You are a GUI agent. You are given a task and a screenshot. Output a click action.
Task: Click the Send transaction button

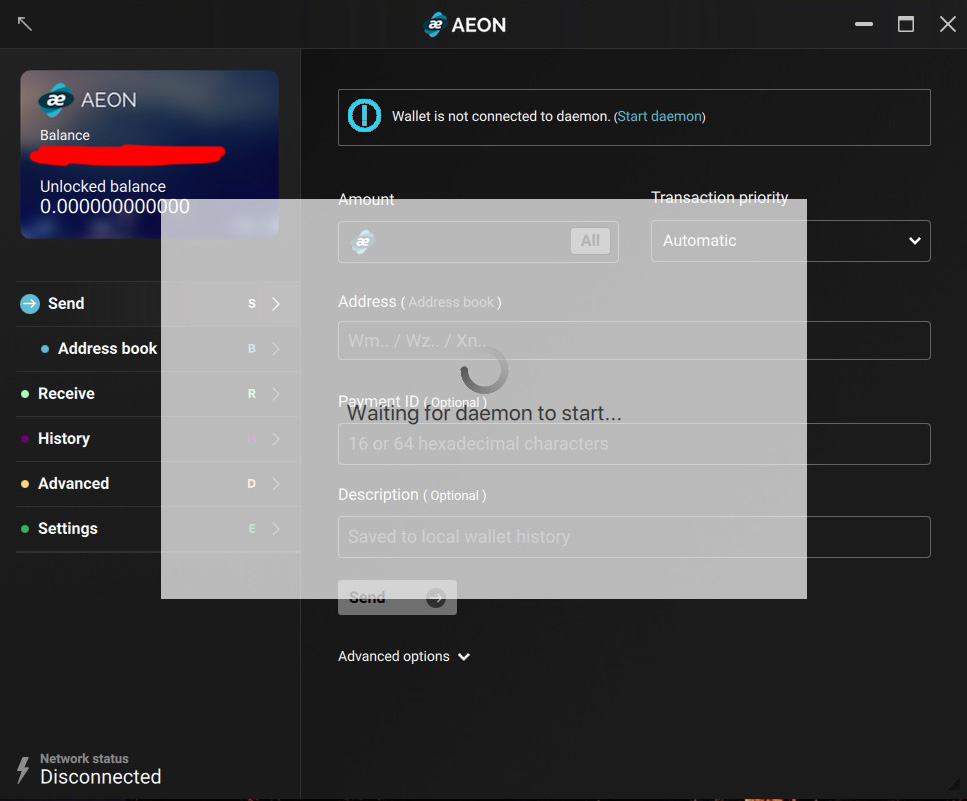coord(397,598)
